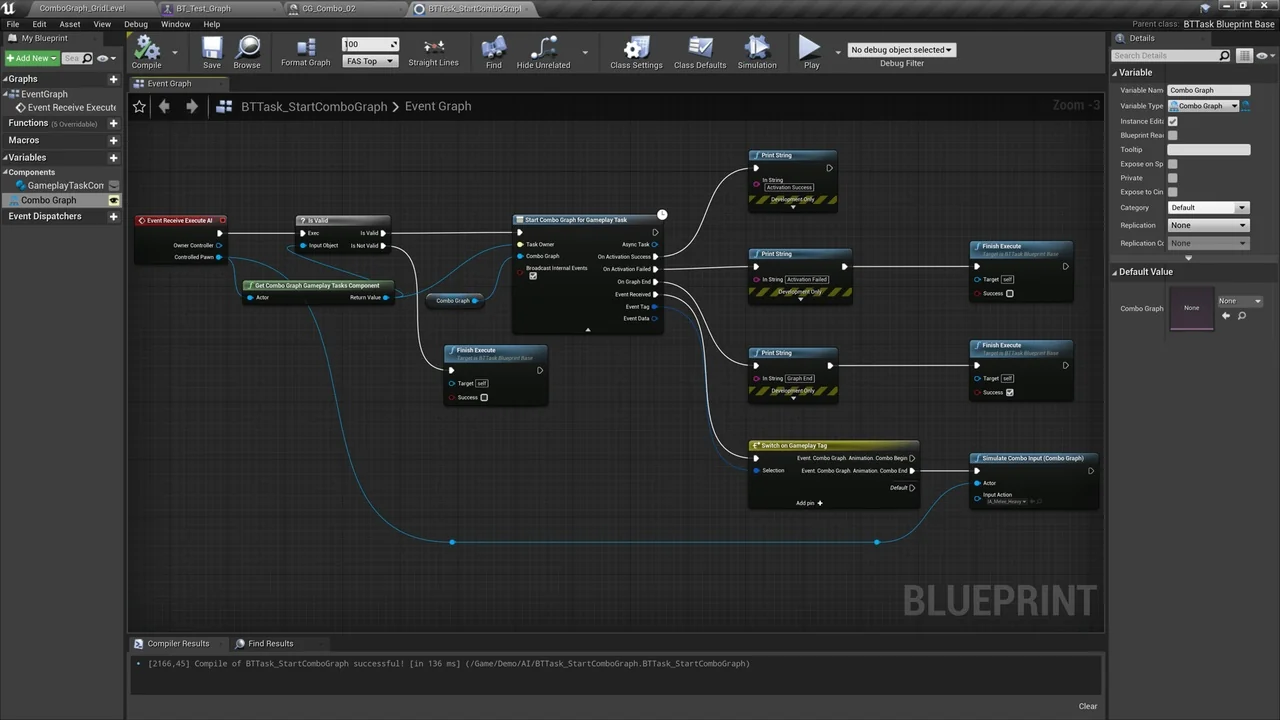This screenshot has width=1280, height=720.
Task: Select the Format Graph tool
Action: (305, 50)
